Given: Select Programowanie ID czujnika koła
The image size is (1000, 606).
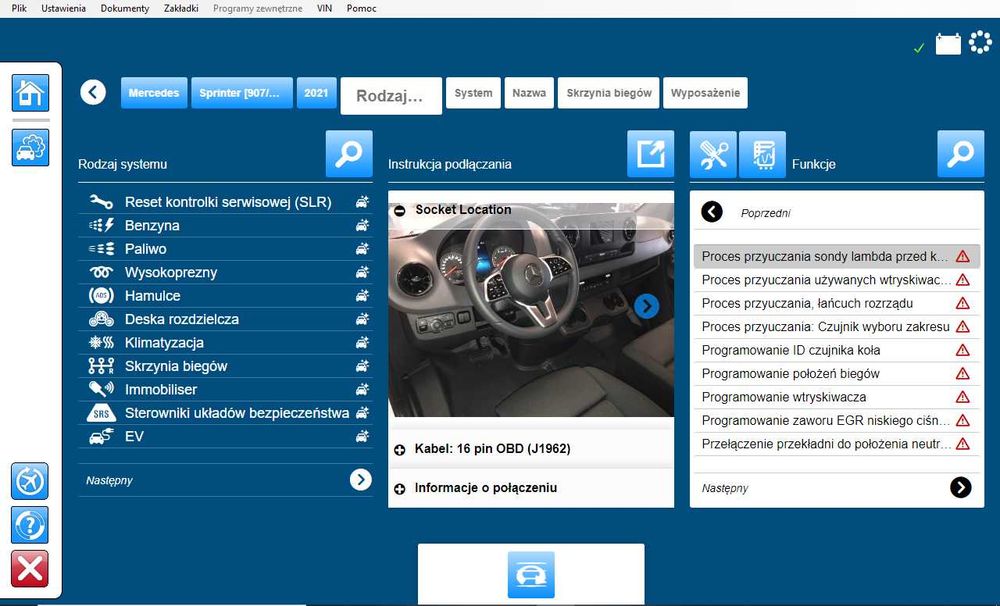Looking at the screenshot, I should click(837, 350).
